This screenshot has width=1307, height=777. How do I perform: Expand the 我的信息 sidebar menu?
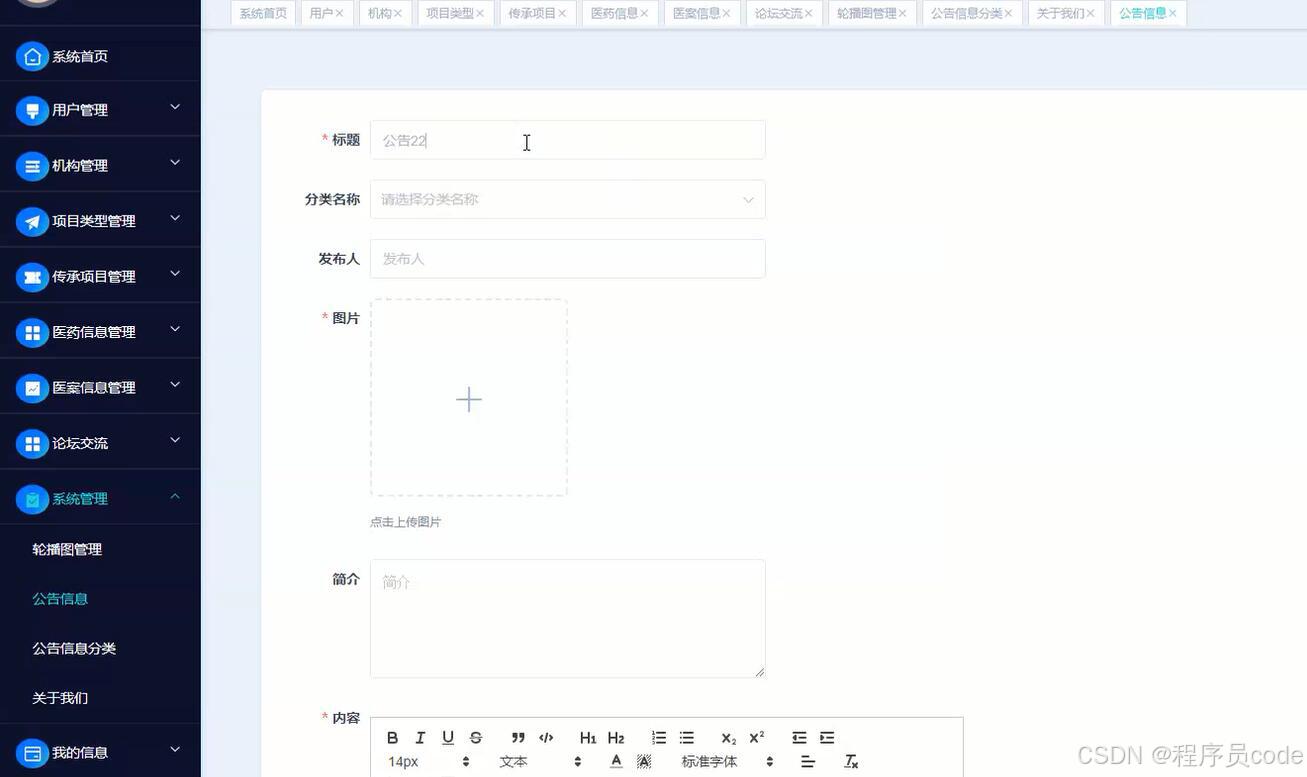[x=100, y=753]
